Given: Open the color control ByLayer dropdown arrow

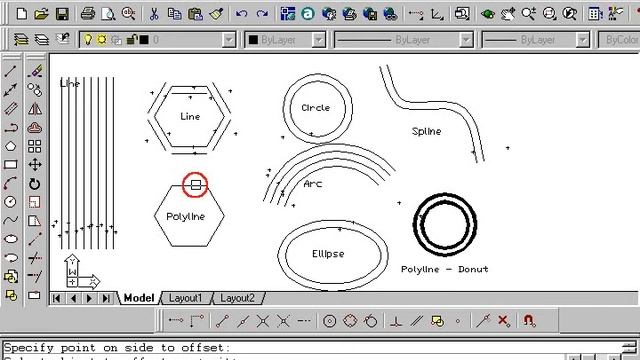Looking at the screenshot, I should pos(318,40).
